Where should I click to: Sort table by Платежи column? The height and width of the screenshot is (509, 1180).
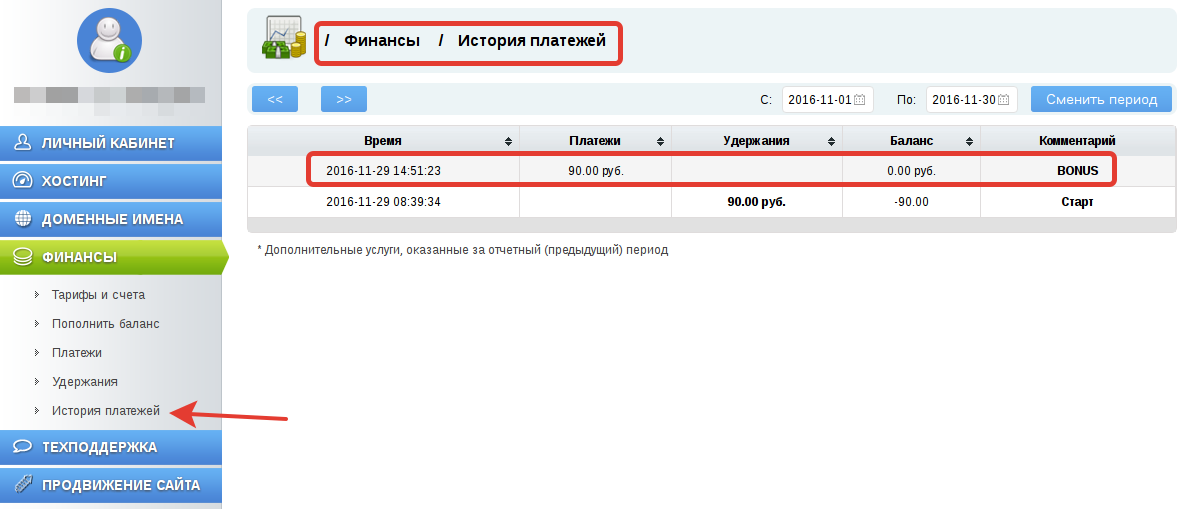coord(660,142)
